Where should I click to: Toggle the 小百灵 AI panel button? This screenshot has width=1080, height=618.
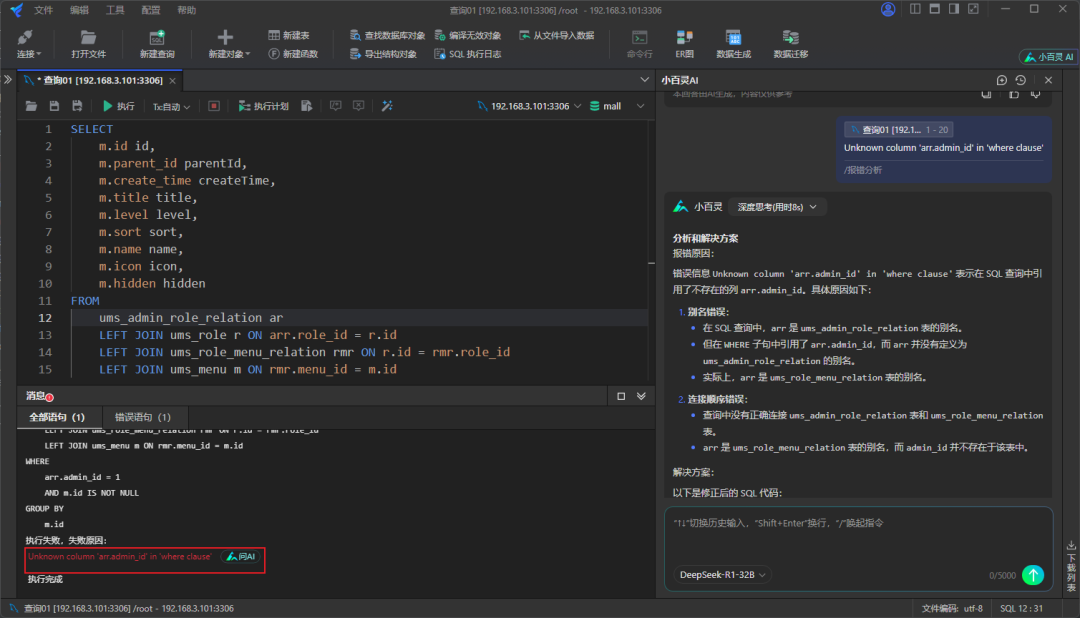coord(1048,57)
